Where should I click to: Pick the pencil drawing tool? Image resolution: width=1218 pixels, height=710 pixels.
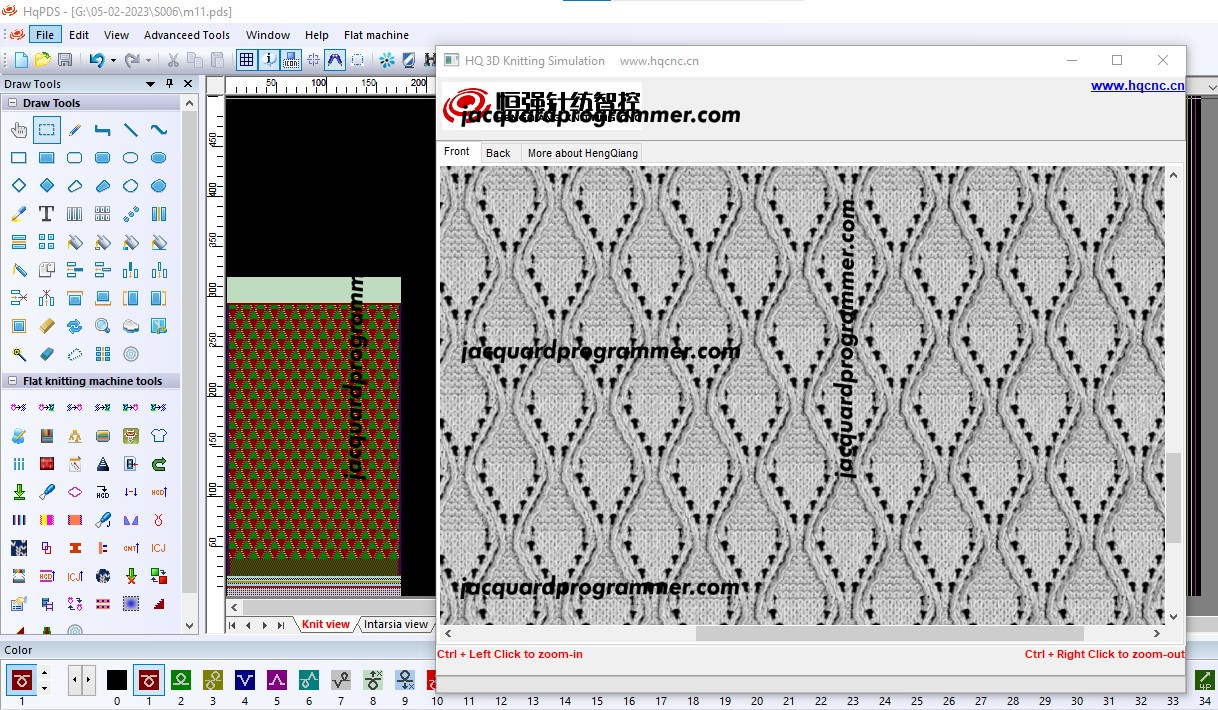click(75, 130)
